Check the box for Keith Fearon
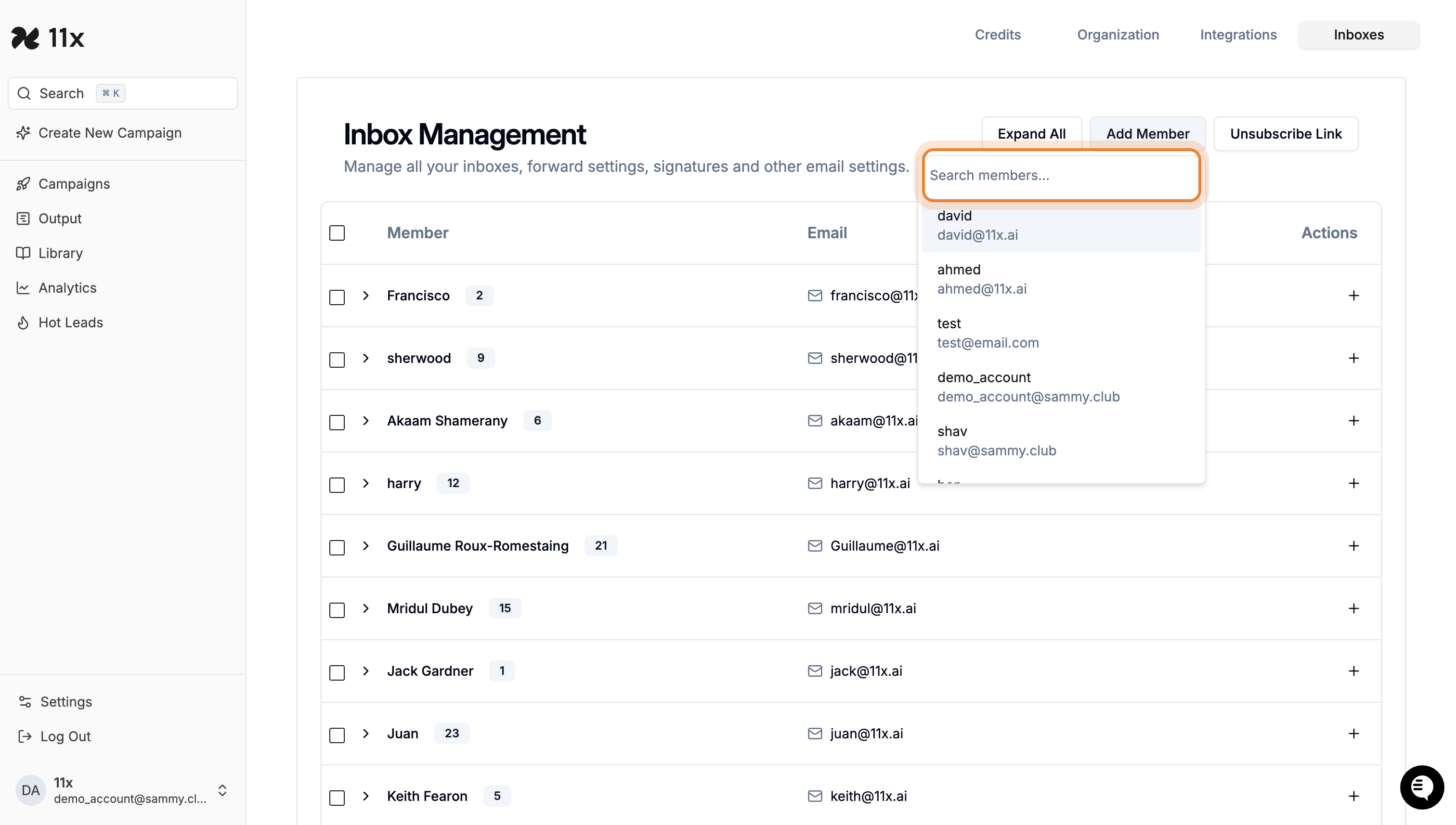The image size is (1456, 825). coord(337,798)
